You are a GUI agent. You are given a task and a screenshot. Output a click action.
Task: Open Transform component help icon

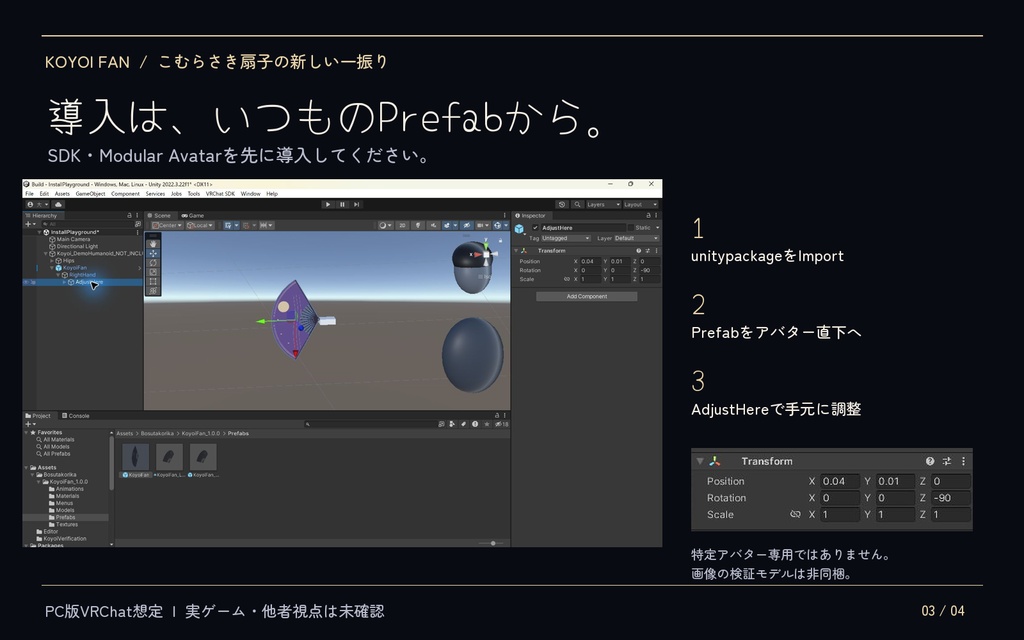(639, 251)
